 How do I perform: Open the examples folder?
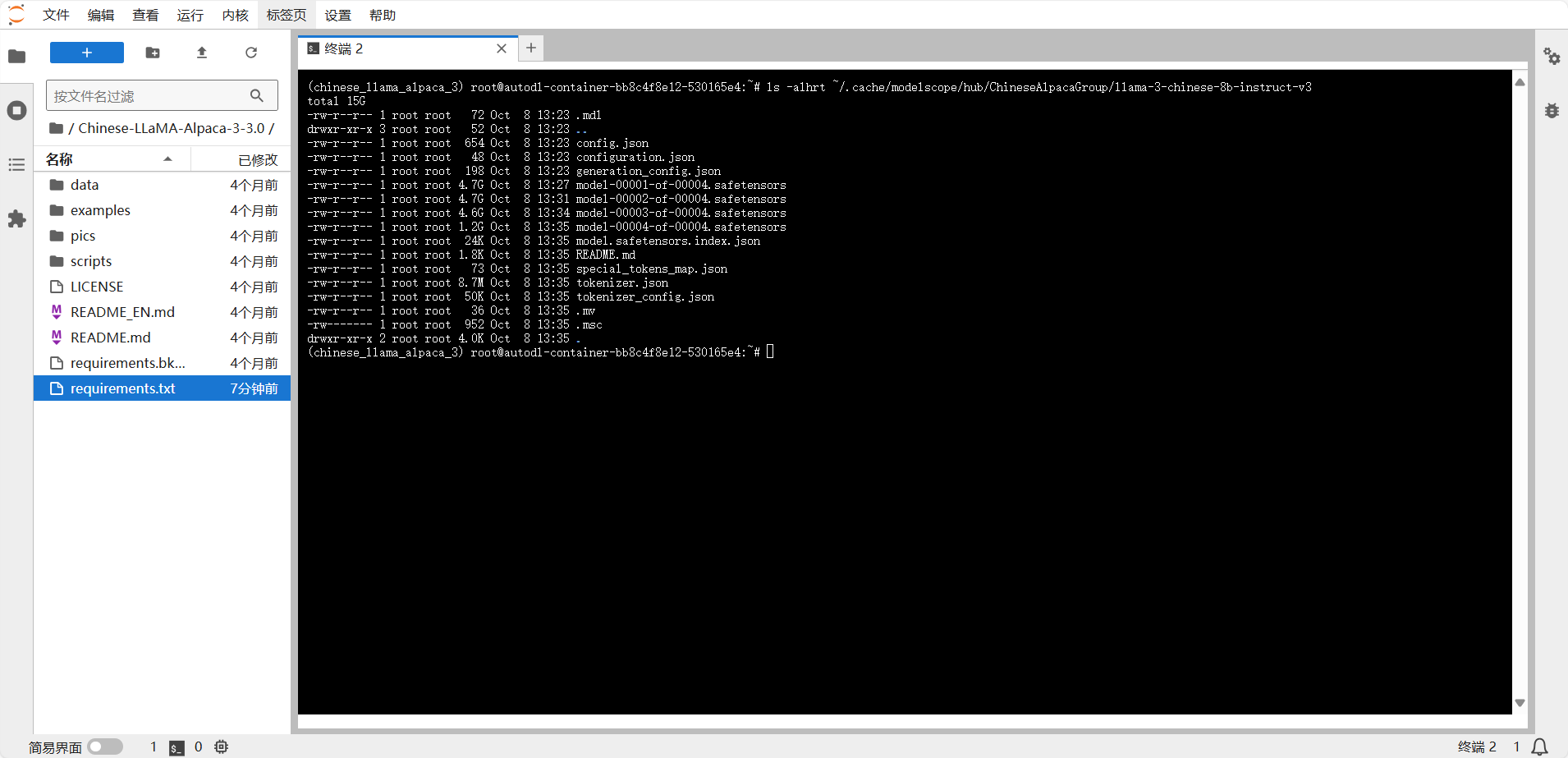click(162, 210)
